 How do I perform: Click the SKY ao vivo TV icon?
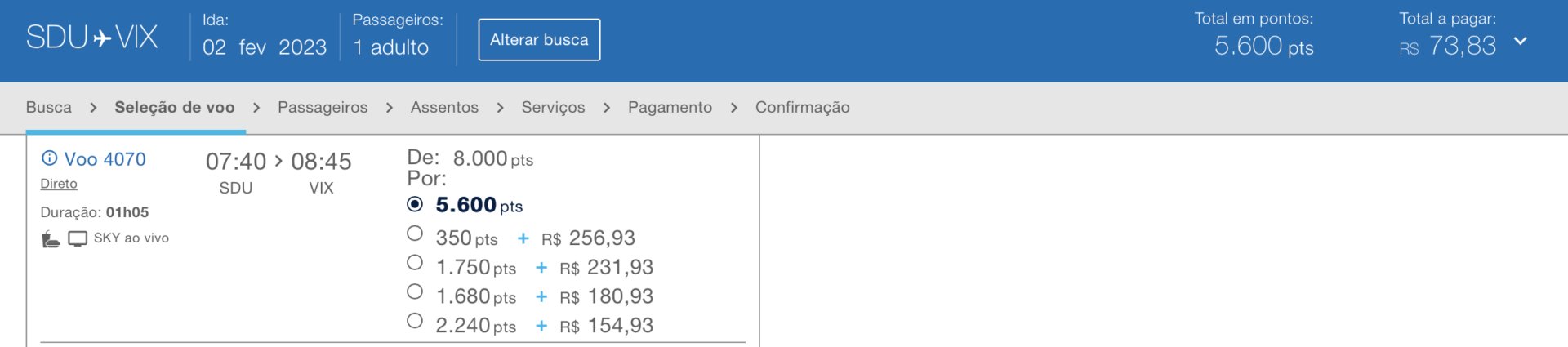tap(78, 239)
